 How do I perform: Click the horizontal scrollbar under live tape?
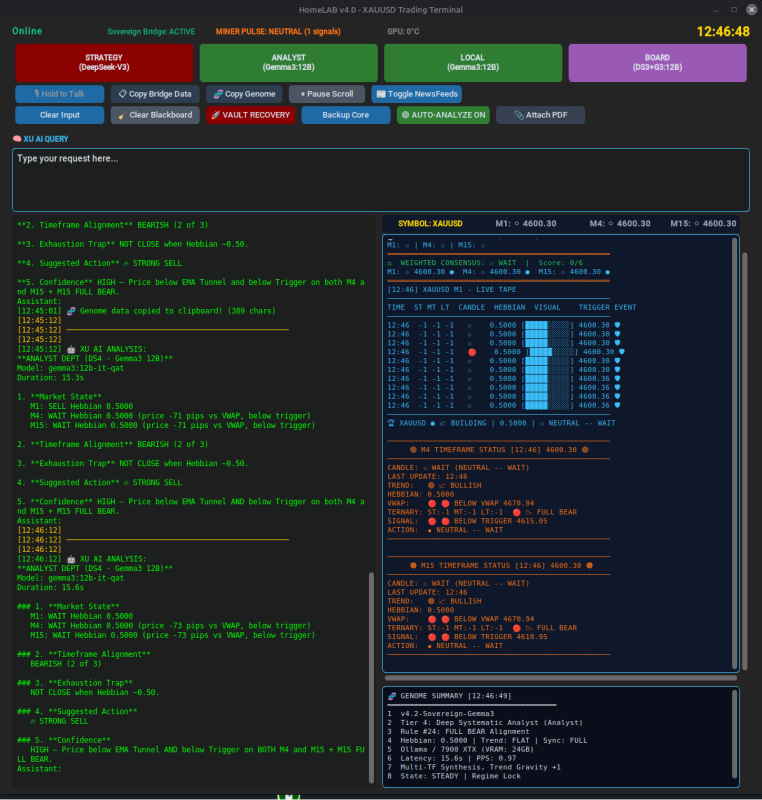pos(561,678)
